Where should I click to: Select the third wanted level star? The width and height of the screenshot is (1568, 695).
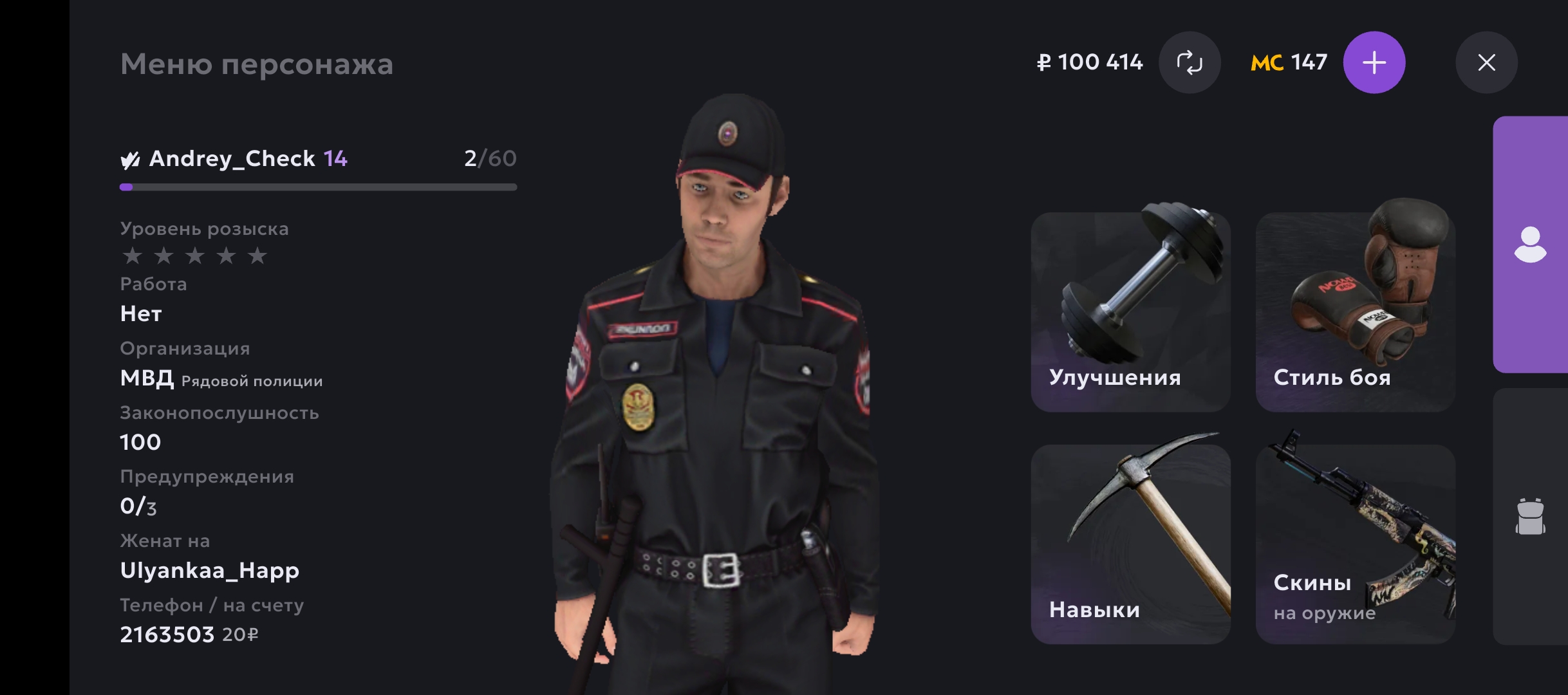point(194,255)
